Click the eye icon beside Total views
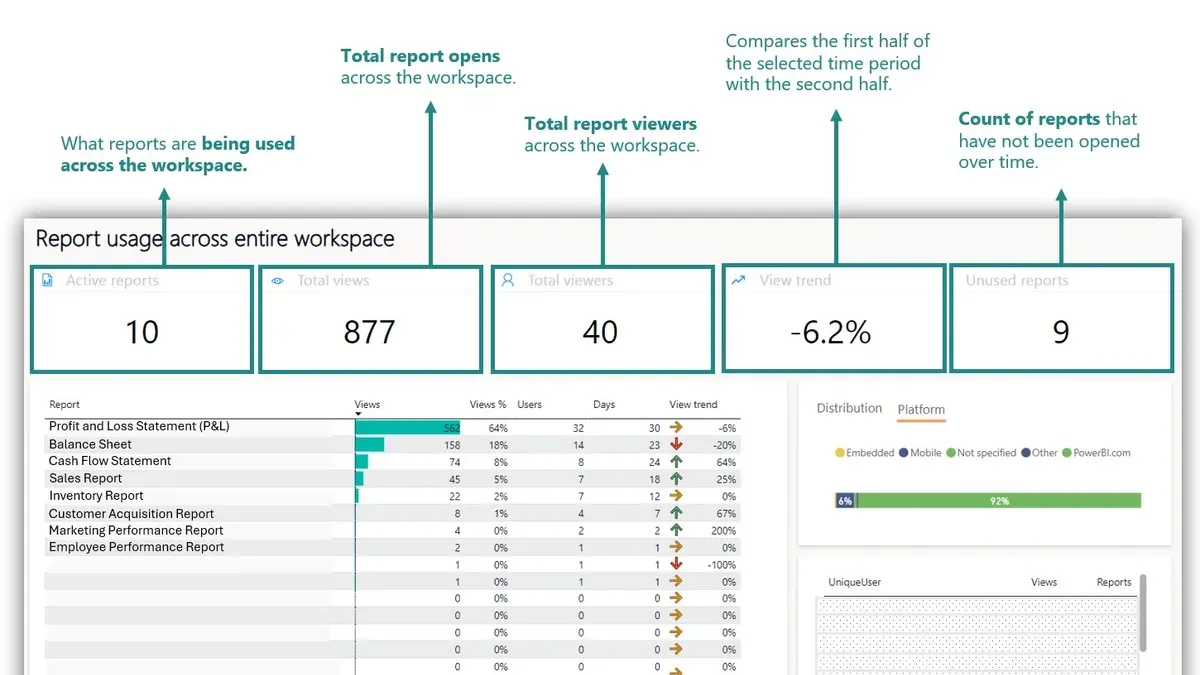The height and width of the screenshot is (675, 1200). (278, 281)
